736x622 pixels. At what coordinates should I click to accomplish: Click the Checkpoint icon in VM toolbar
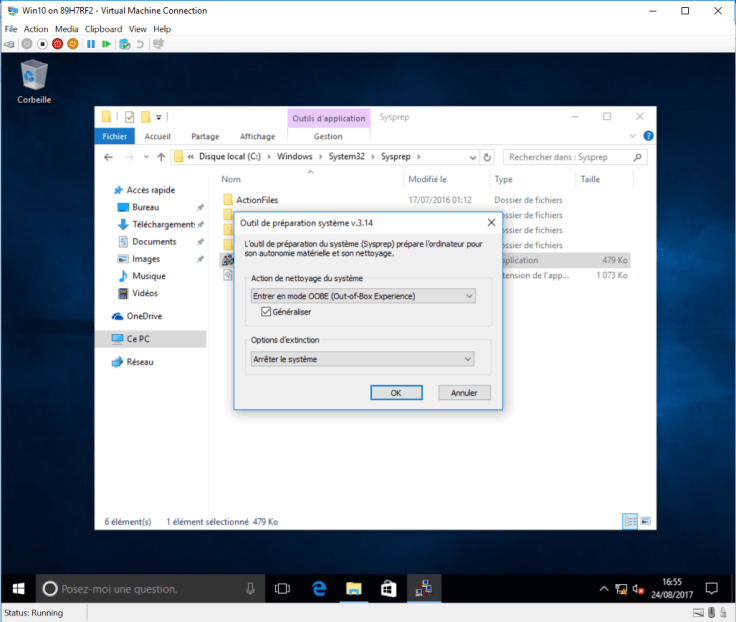pos(124,44)
